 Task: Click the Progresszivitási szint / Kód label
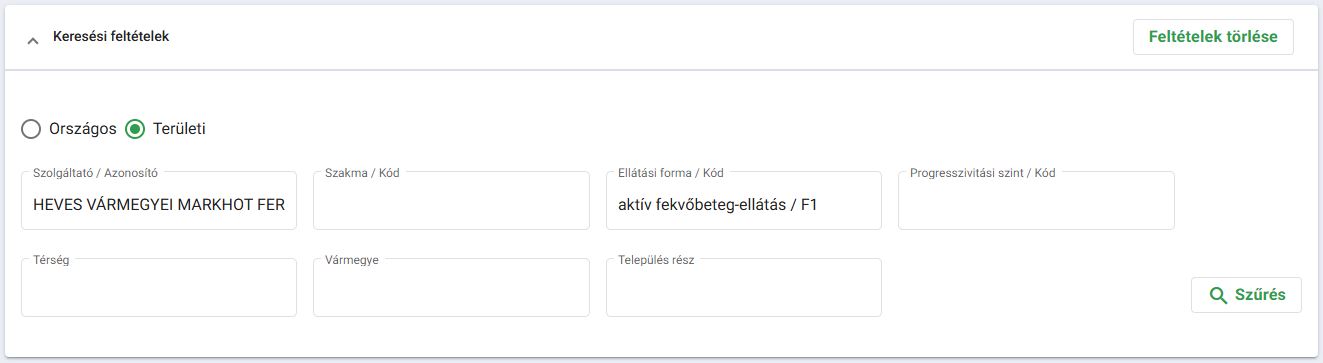coord(983,172)
